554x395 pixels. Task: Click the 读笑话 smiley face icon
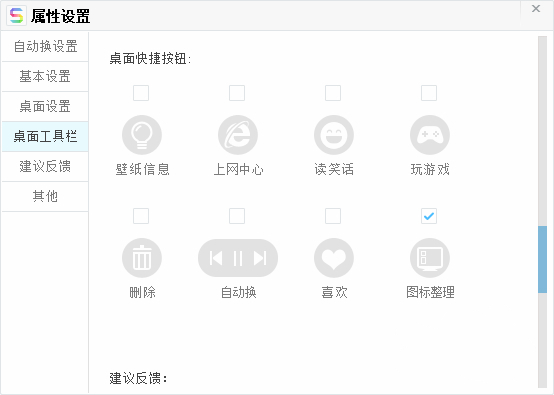coord(334,135)
